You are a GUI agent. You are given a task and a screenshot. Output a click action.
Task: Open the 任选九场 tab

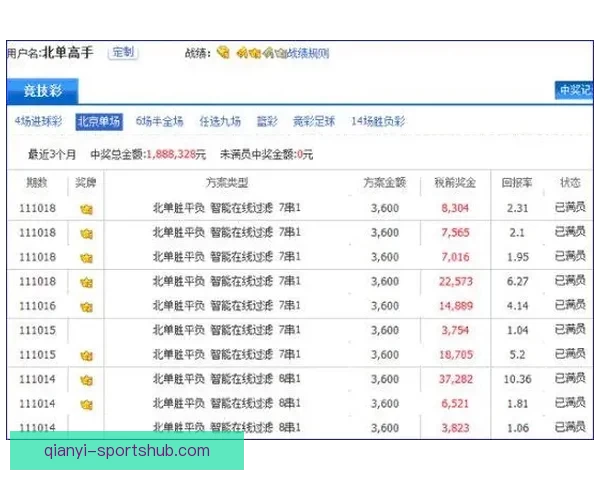tap(220, 121)
